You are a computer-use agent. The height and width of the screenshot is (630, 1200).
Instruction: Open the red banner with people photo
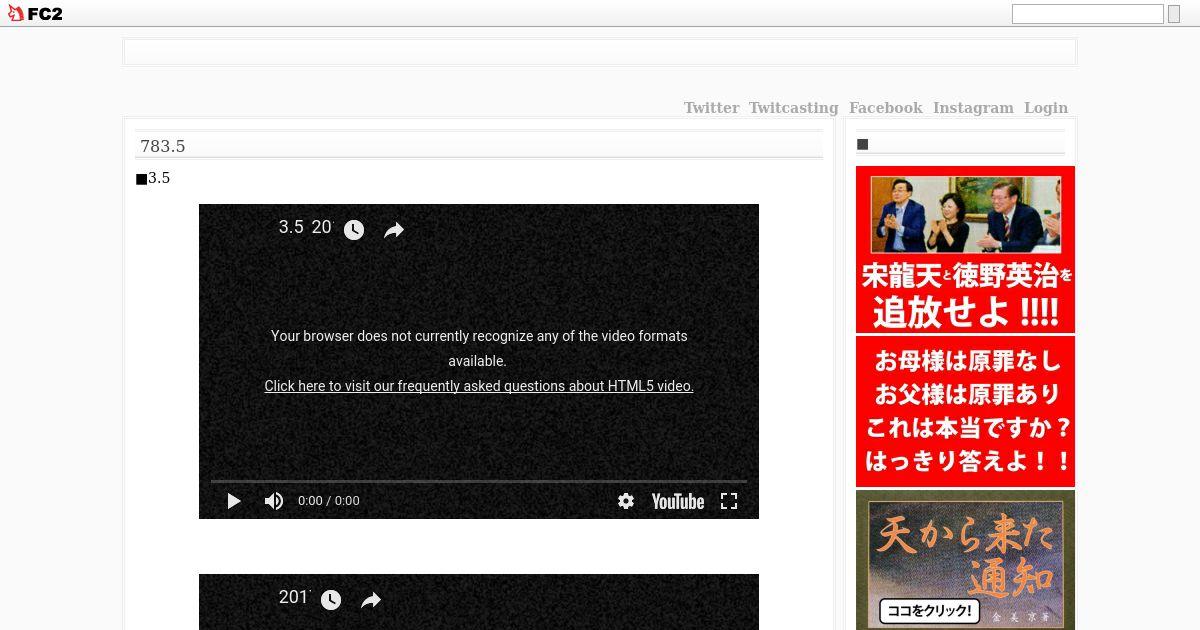tap(965, 250)
